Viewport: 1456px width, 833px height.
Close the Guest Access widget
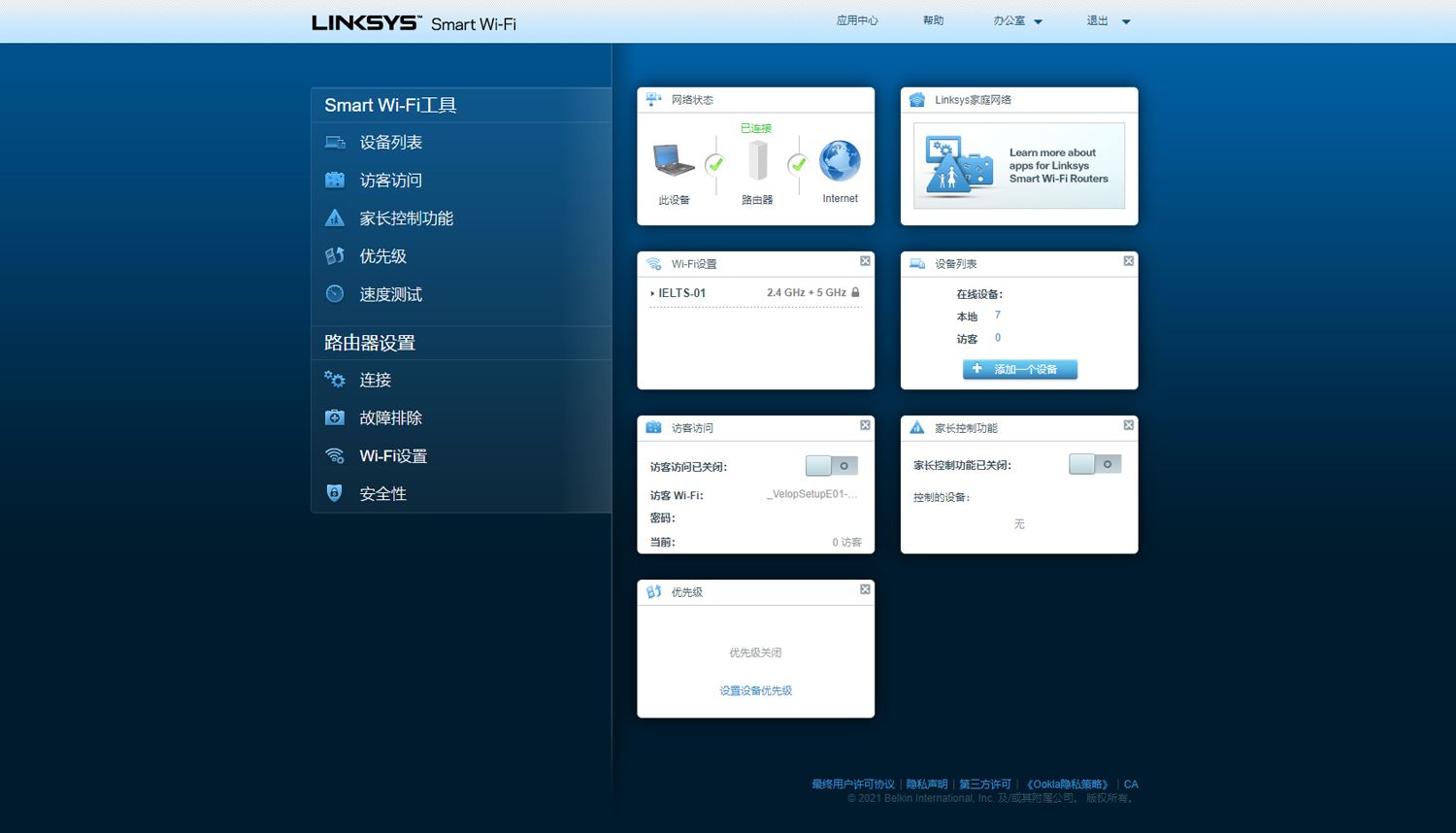pyautogui.click(x=865, y=425)
